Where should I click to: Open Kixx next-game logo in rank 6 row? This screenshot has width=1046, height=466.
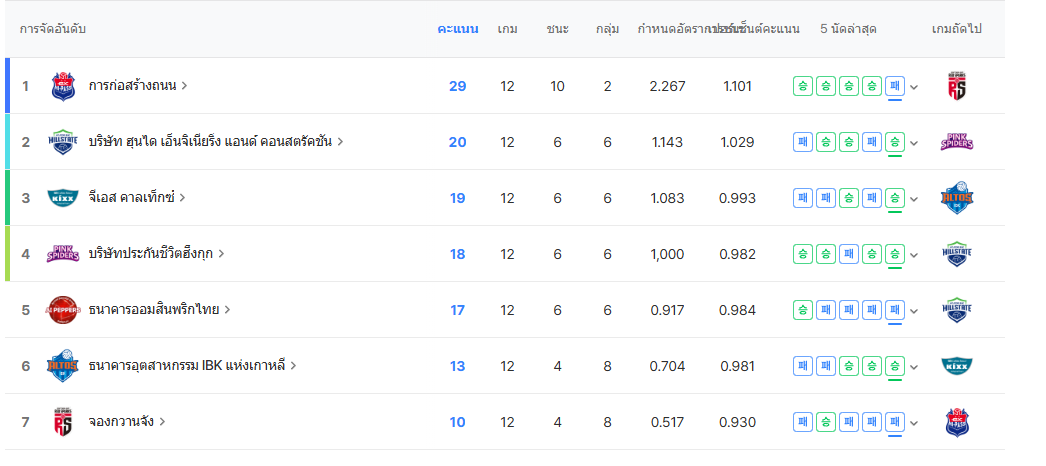click(957, 366)
